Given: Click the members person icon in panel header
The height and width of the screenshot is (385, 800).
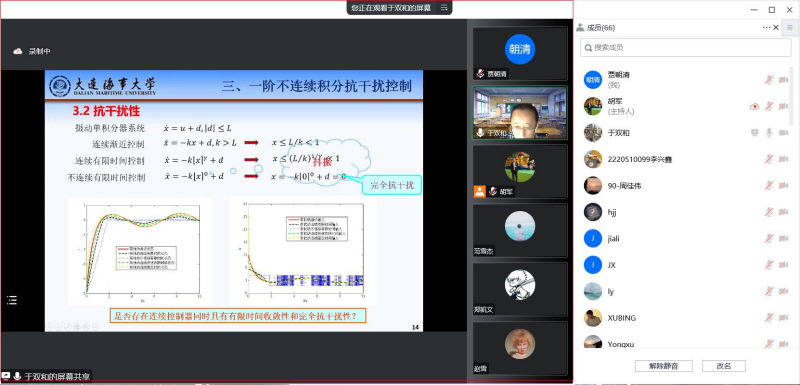Looking at the screenshot, I should click(580, 28).
